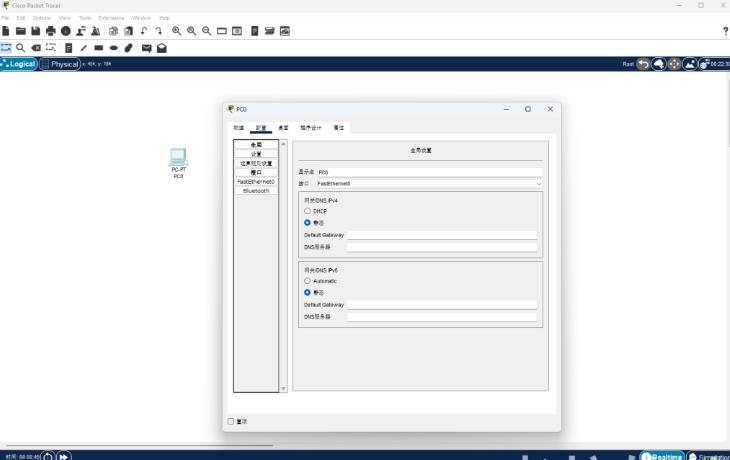Select the Draw Rectangle tool
This screenshot has width=730, height=460.
[x=99, y=48]
